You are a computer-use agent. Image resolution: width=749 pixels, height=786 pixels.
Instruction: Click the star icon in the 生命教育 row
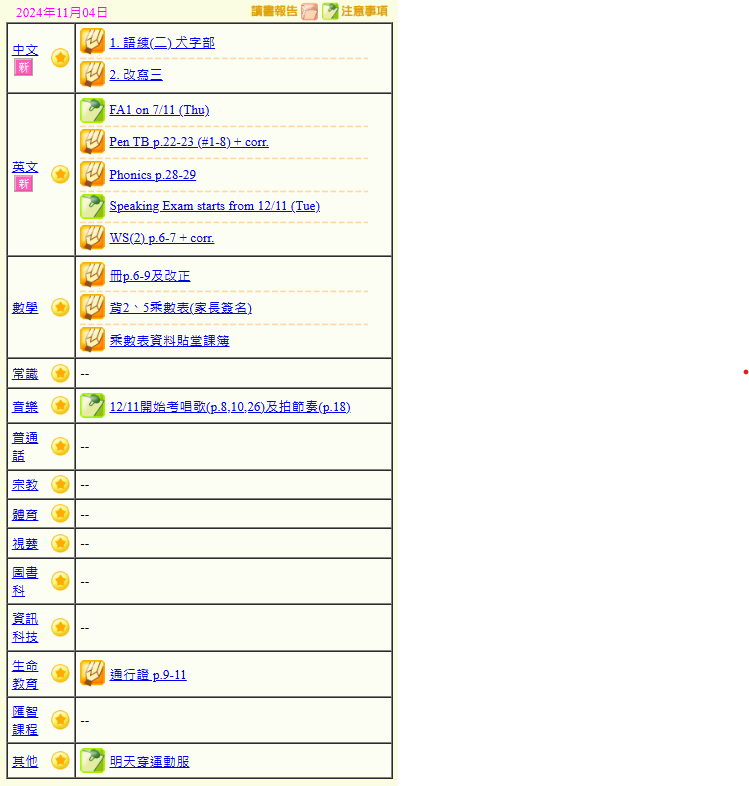60,674
